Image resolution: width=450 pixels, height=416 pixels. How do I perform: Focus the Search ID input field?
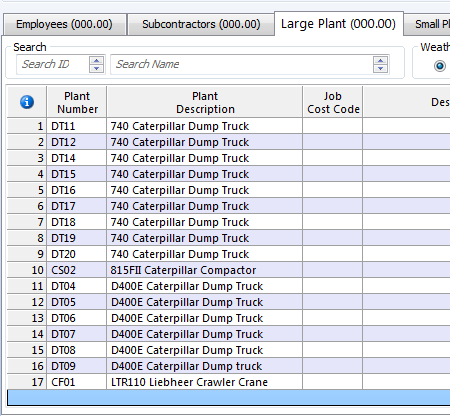(x=53, y=64)
